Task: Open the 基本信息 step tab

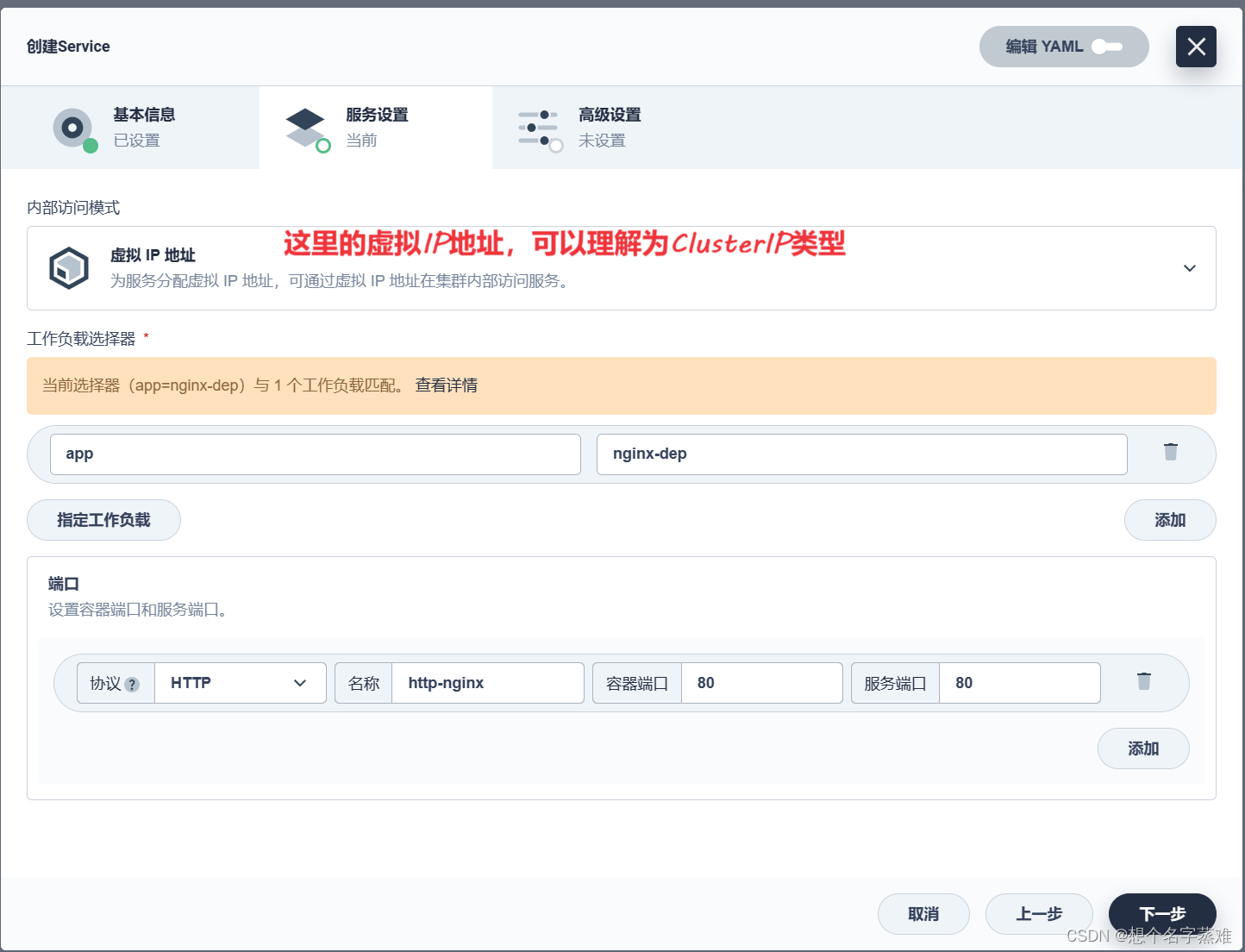Action: (x=129, y=128)
